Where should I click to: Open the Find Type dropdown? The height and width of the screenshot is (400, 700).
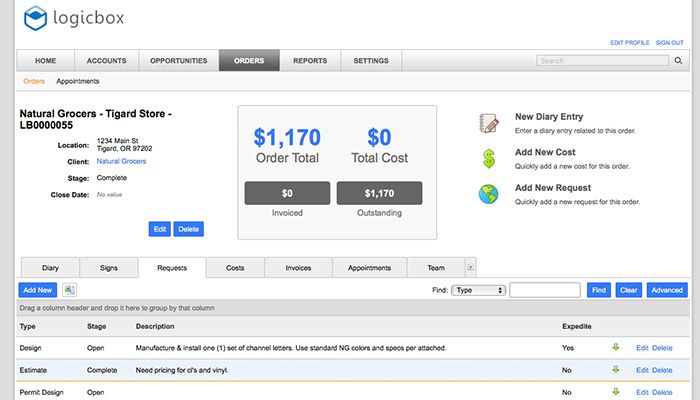point(478,290)
